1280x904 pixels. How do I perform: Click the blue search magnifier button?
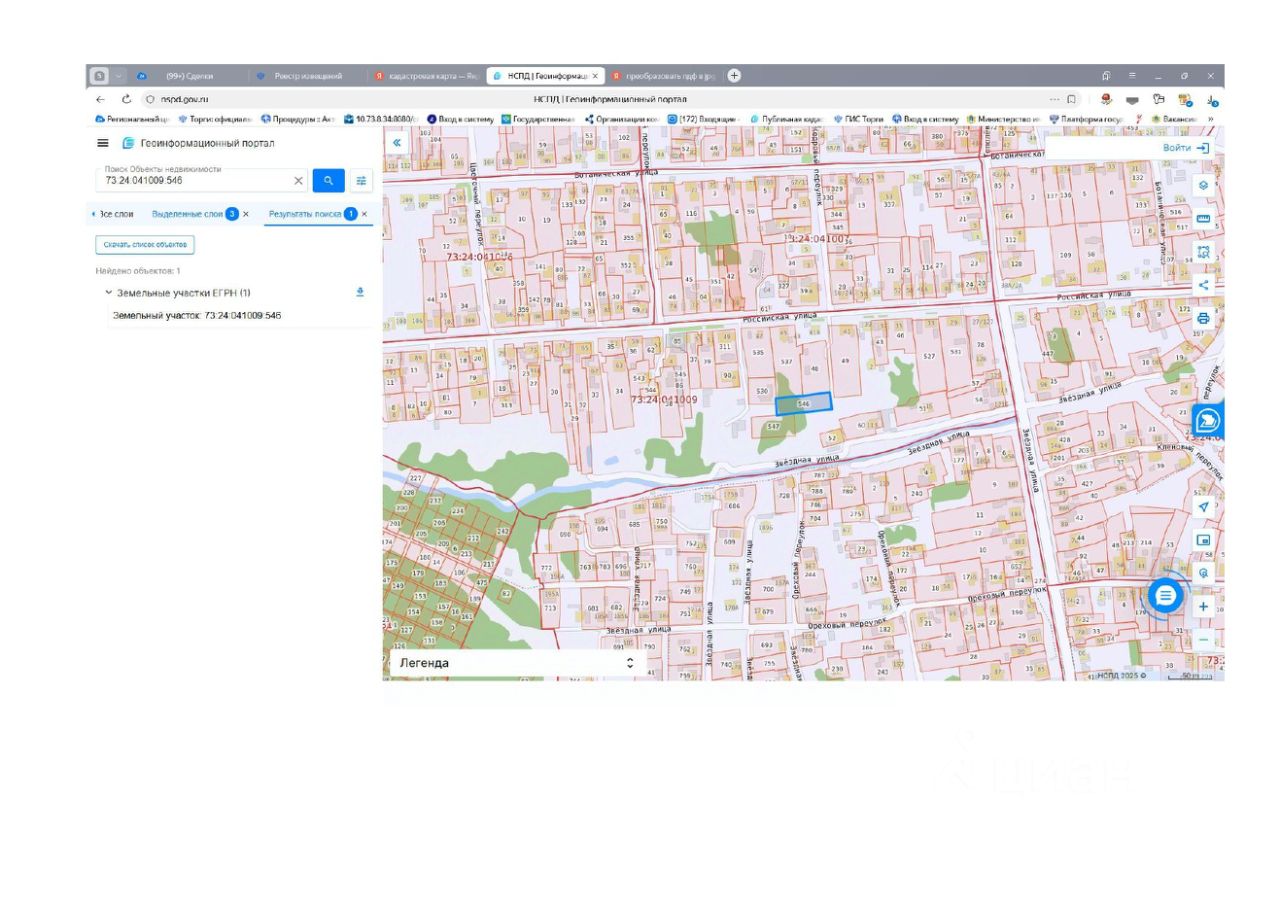[328, 181]
